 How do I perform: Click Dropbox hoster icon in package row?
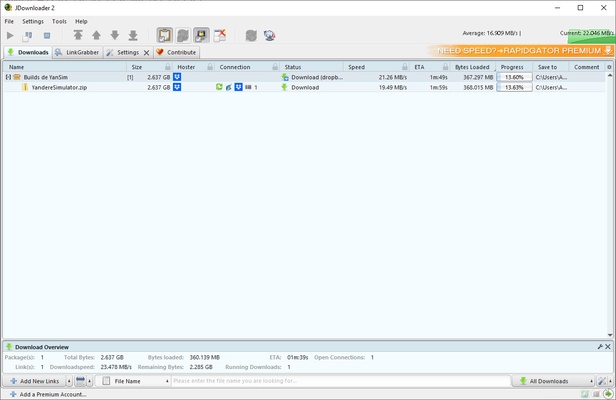(x=177, y=77)
